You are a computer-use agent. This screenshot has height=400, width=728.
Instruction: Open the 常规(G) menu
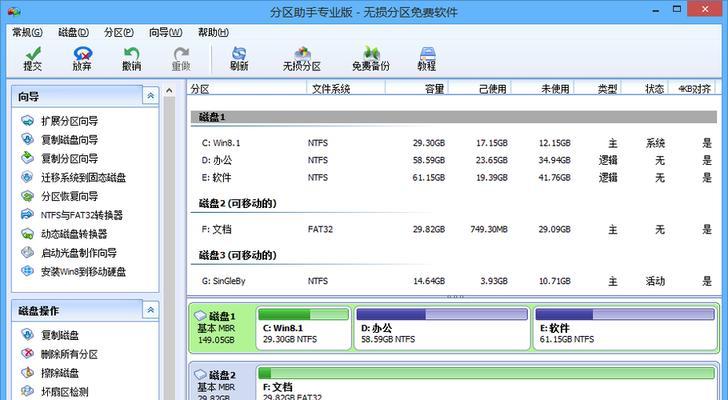pos(27,32)
